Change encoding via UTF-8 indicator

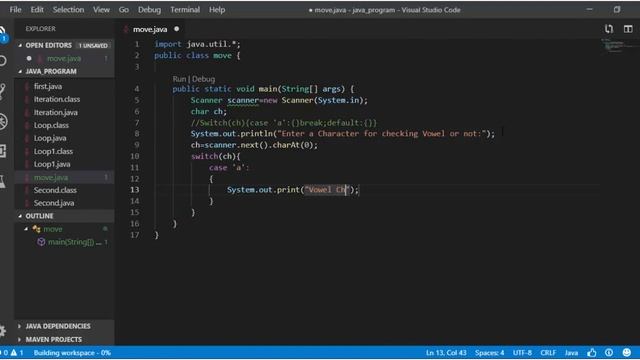[x=522, y=353]
